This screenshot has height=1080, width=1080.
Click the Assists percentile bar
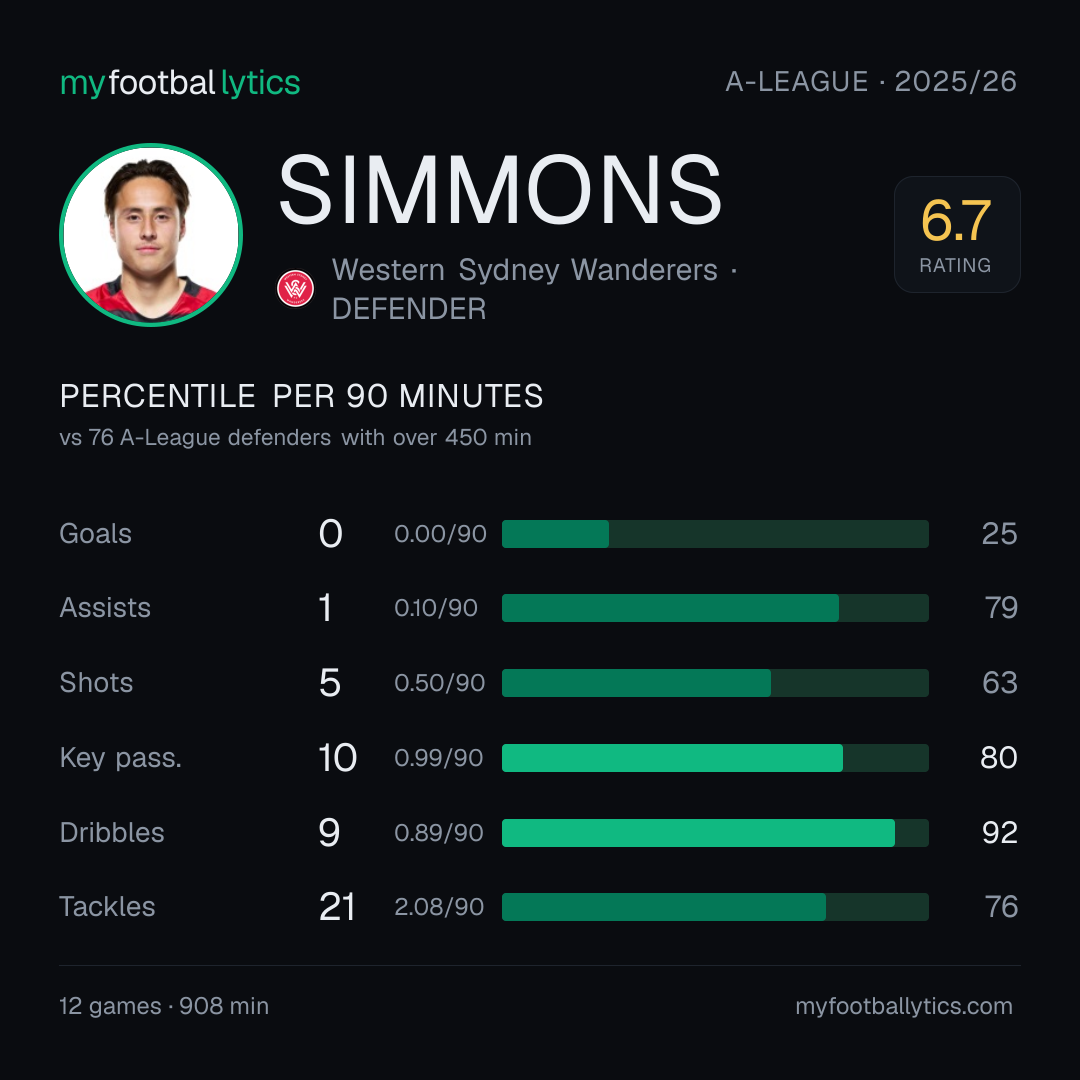pos(715,608)
